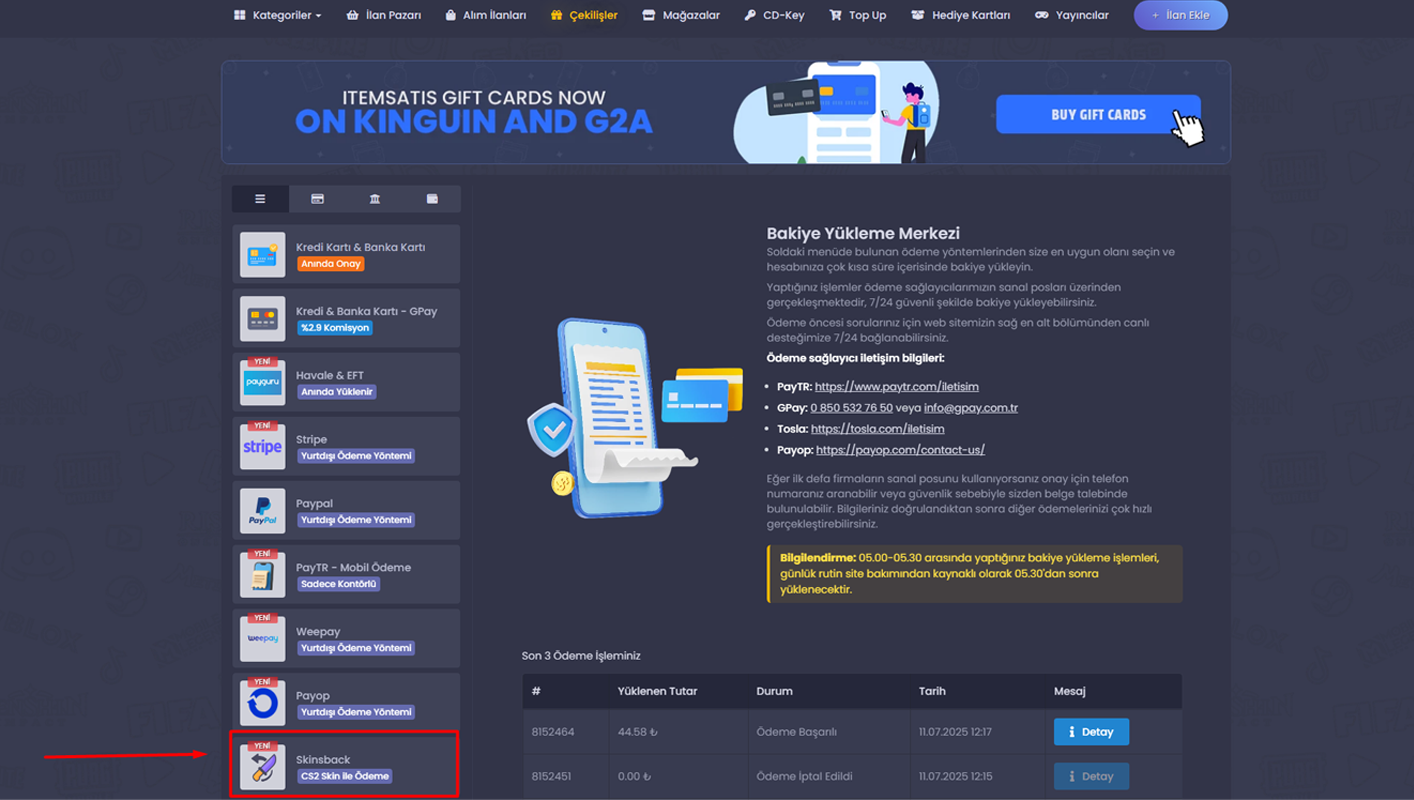Screen dimensions: 1414x800
Task: Open the payop.com/contact-us link
Action: click(x=900, y=450)
